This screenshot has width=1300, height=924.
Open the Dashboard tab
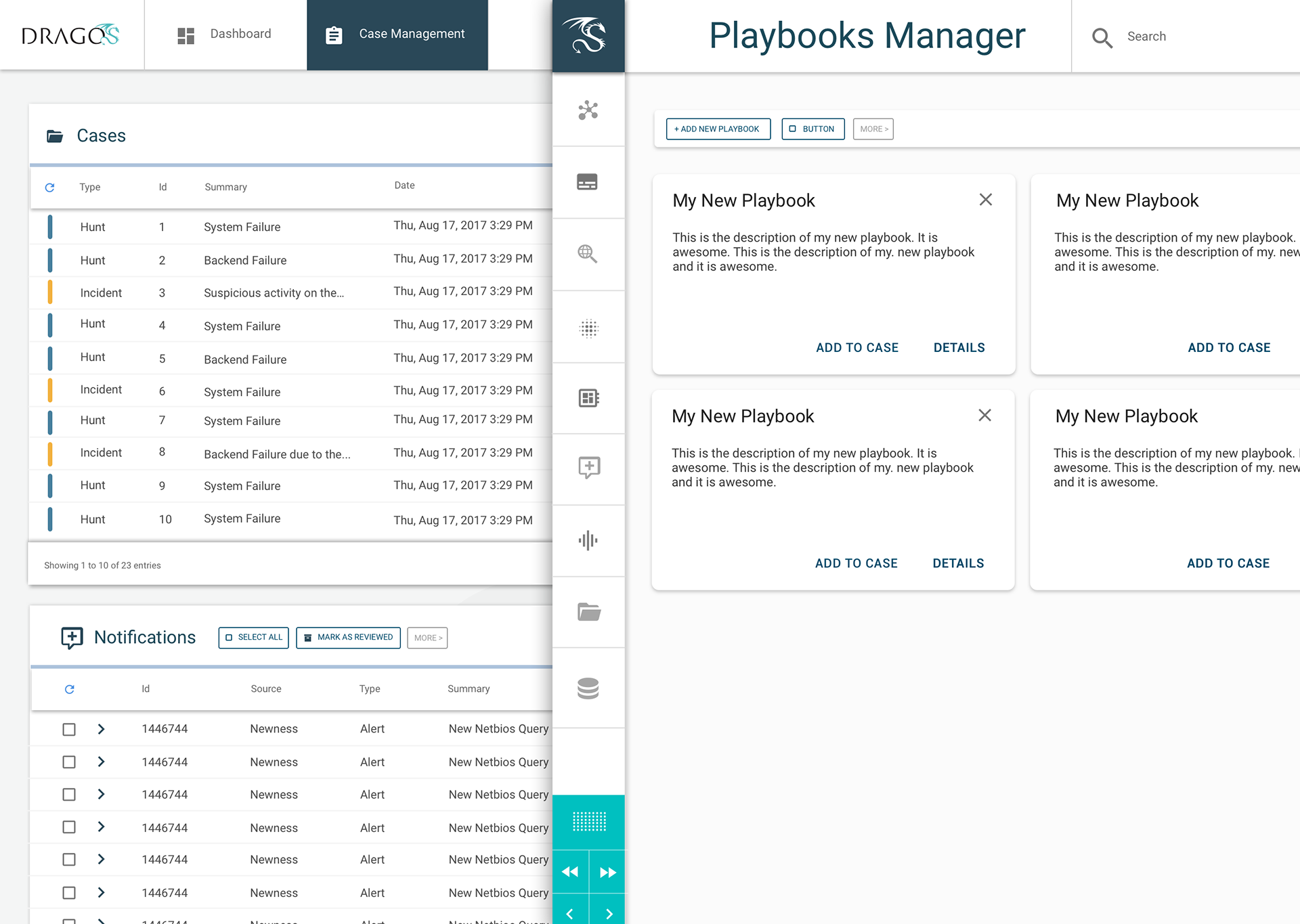pyautogui.click(x=225, y=35)
